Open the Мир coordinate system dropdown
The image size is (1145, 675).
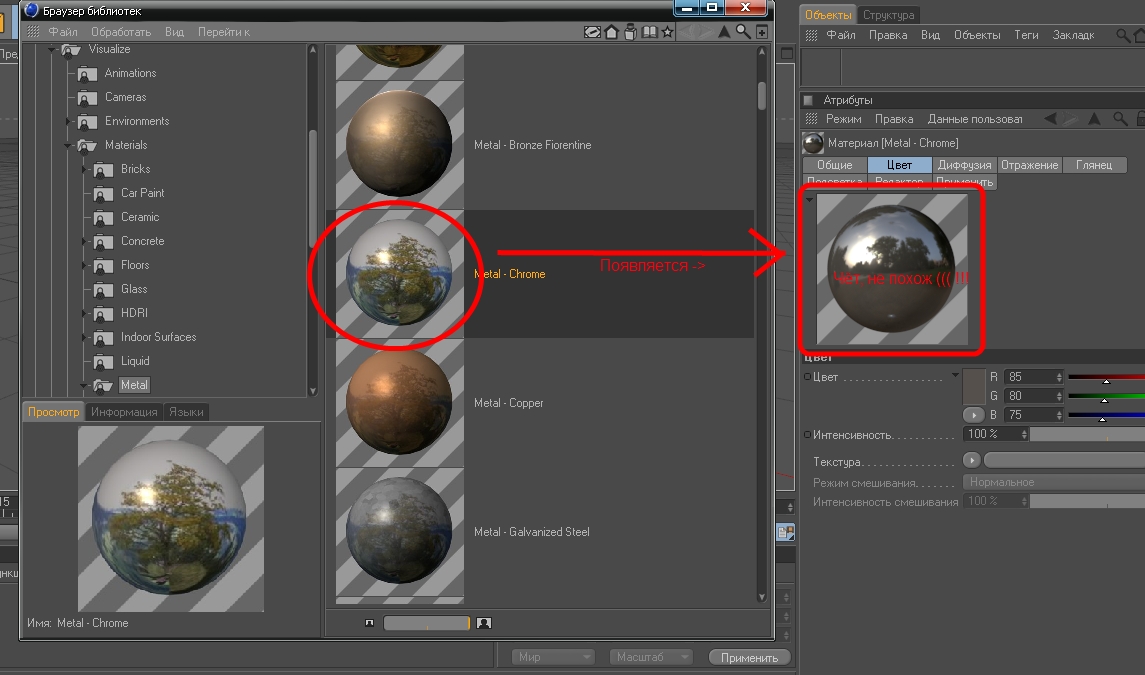tap(554, 657)
